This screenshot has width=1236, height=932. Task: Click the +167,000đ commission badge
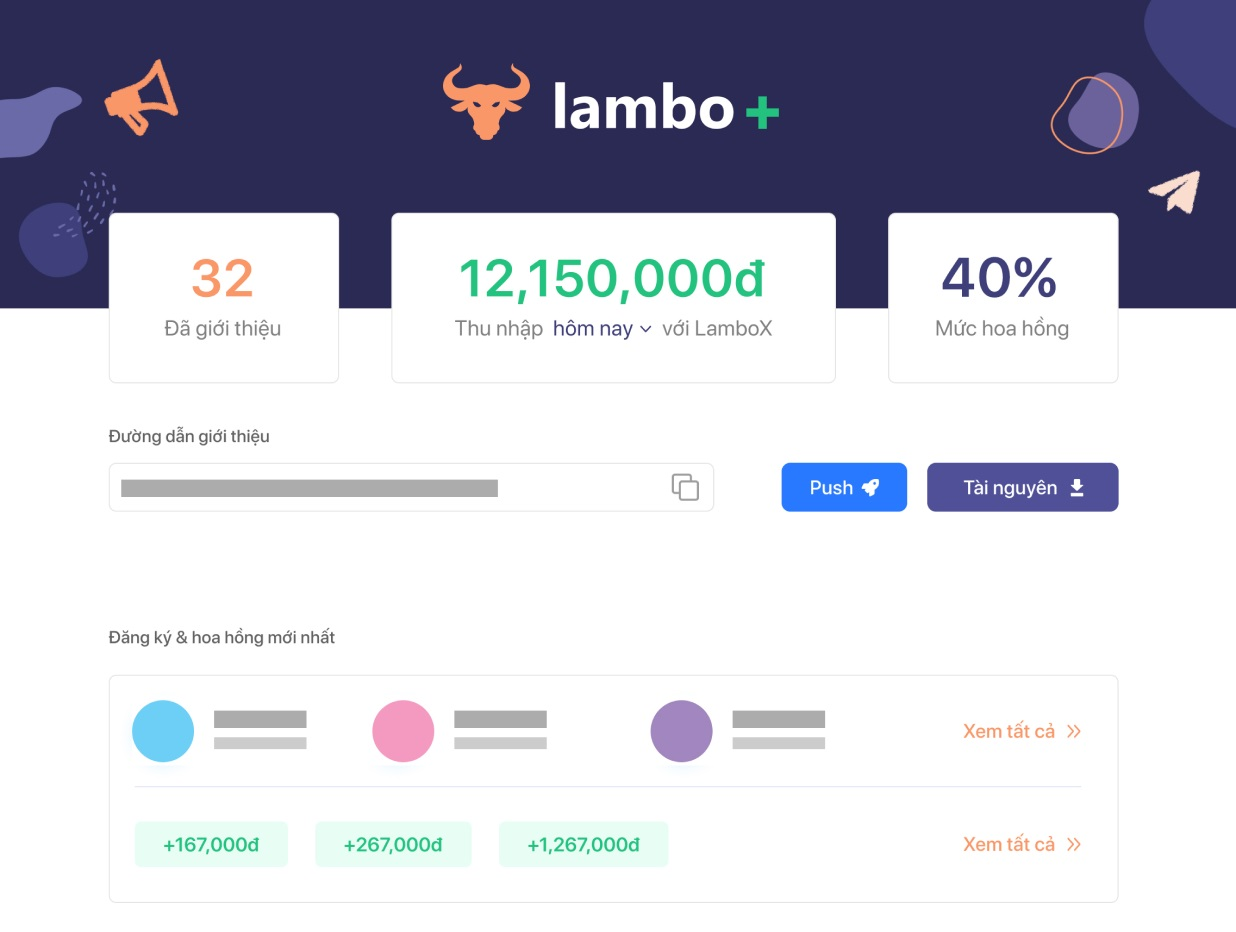click(x=211, y=844)
